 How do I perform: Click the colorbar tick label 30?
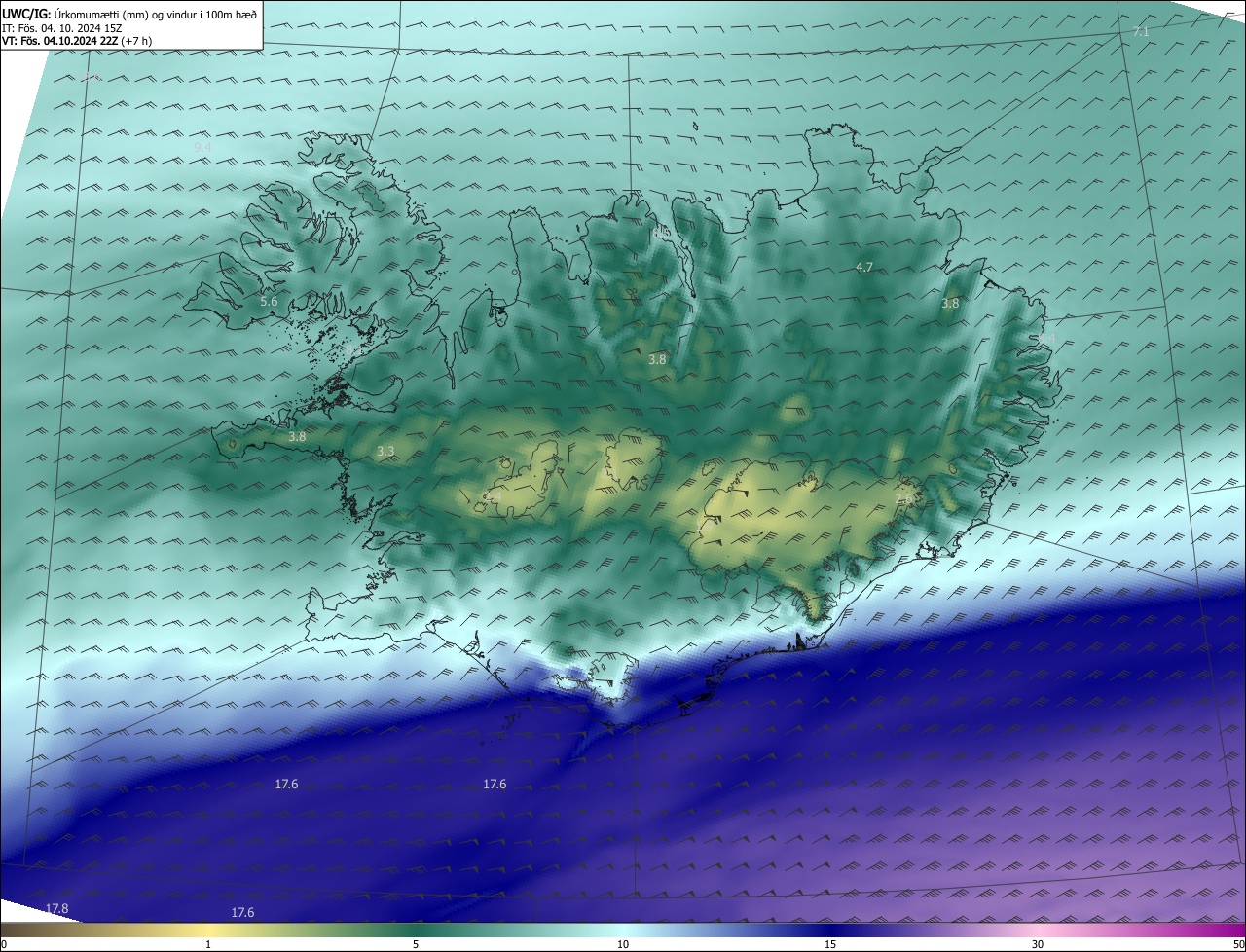pyautogui.click(x=1038, y=944)
